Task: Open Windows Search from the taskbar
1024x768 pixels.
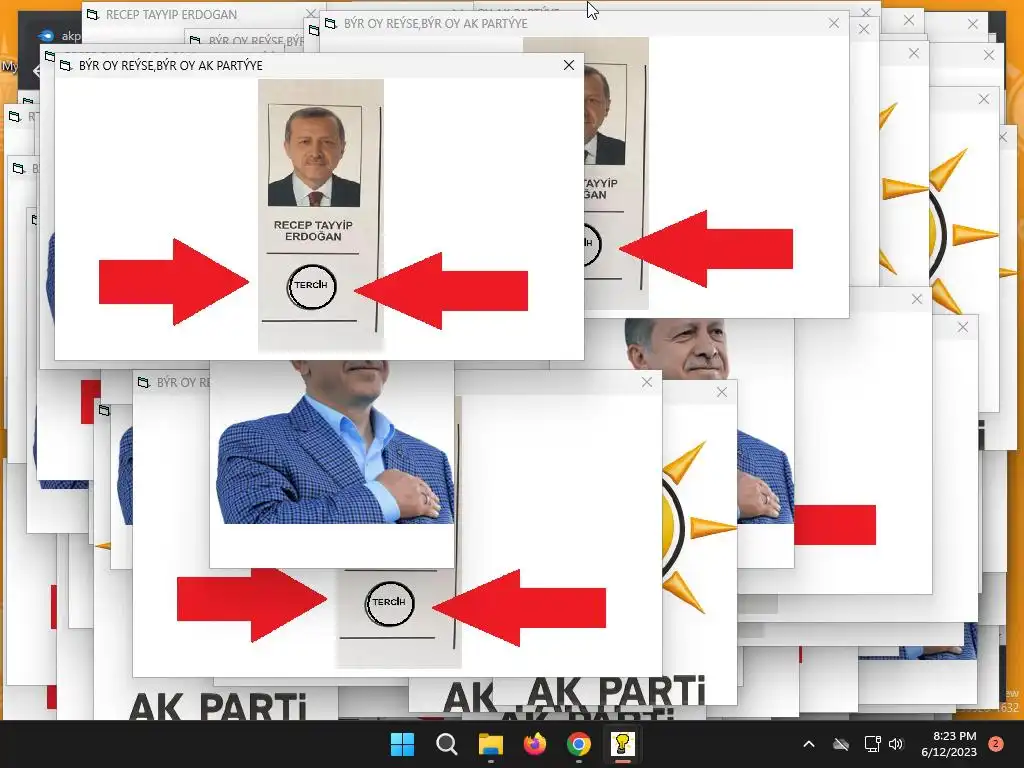Action: click(x=447, y=744)
